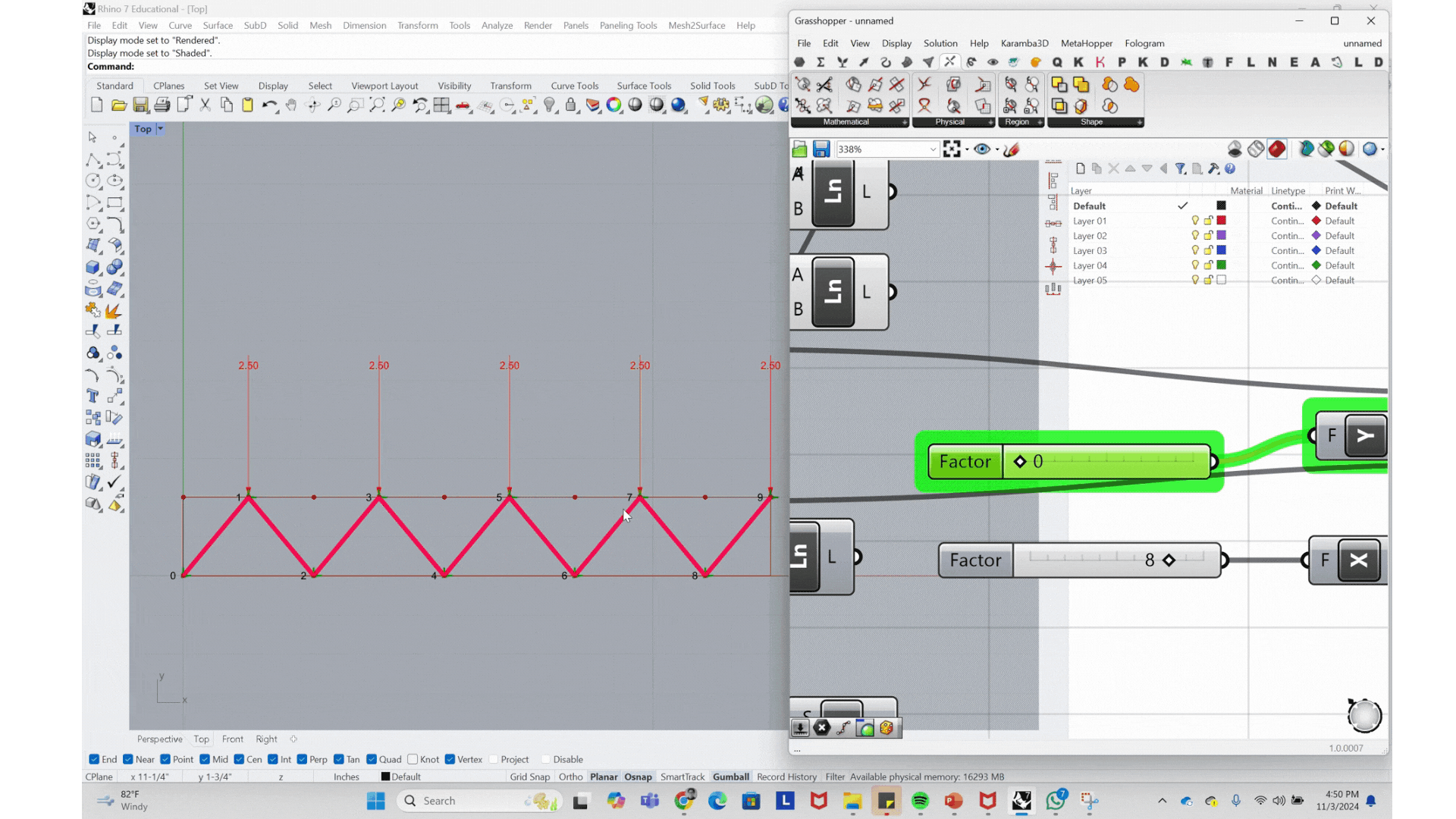Click the Rhino Print icon

click(x=162, y=105)
